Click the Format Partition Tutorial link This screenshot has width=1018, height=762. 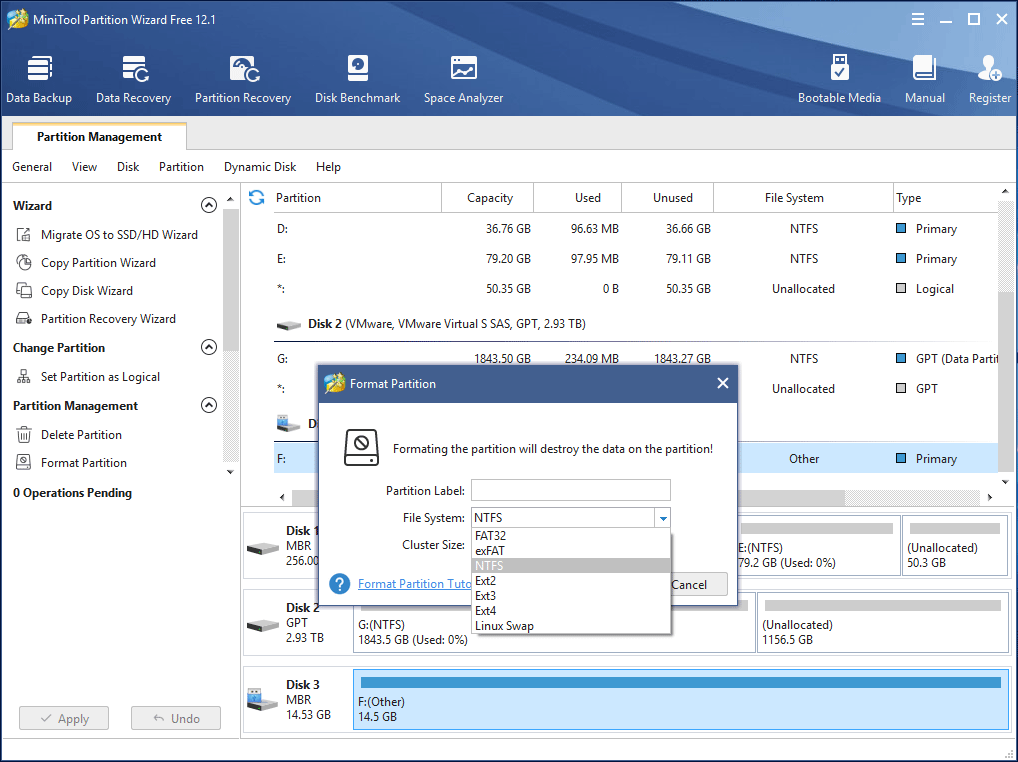pyautogui.click(x=414, y=584)
